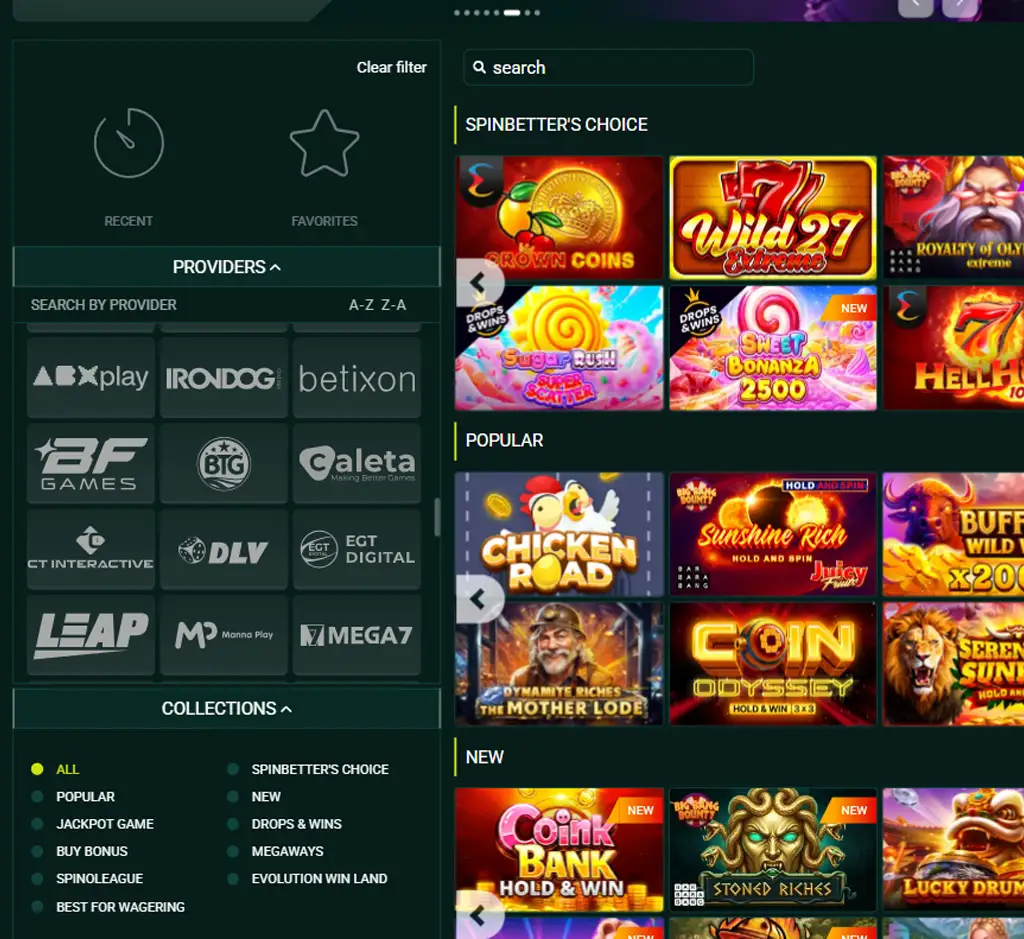The image size is (1024, 939).
Task: Open the Buffalo Wild game thumbnail
Action: [x=953, y=534]
